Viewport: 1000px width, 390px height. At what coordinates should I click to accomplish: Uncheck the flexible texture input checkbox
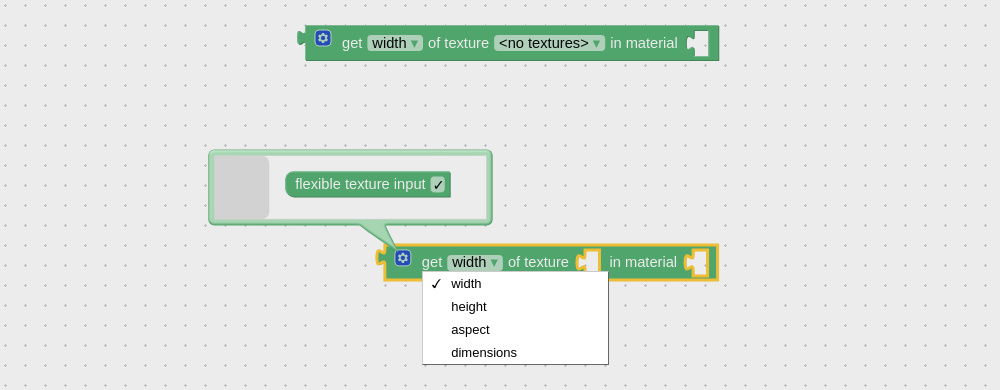[438, 185]
